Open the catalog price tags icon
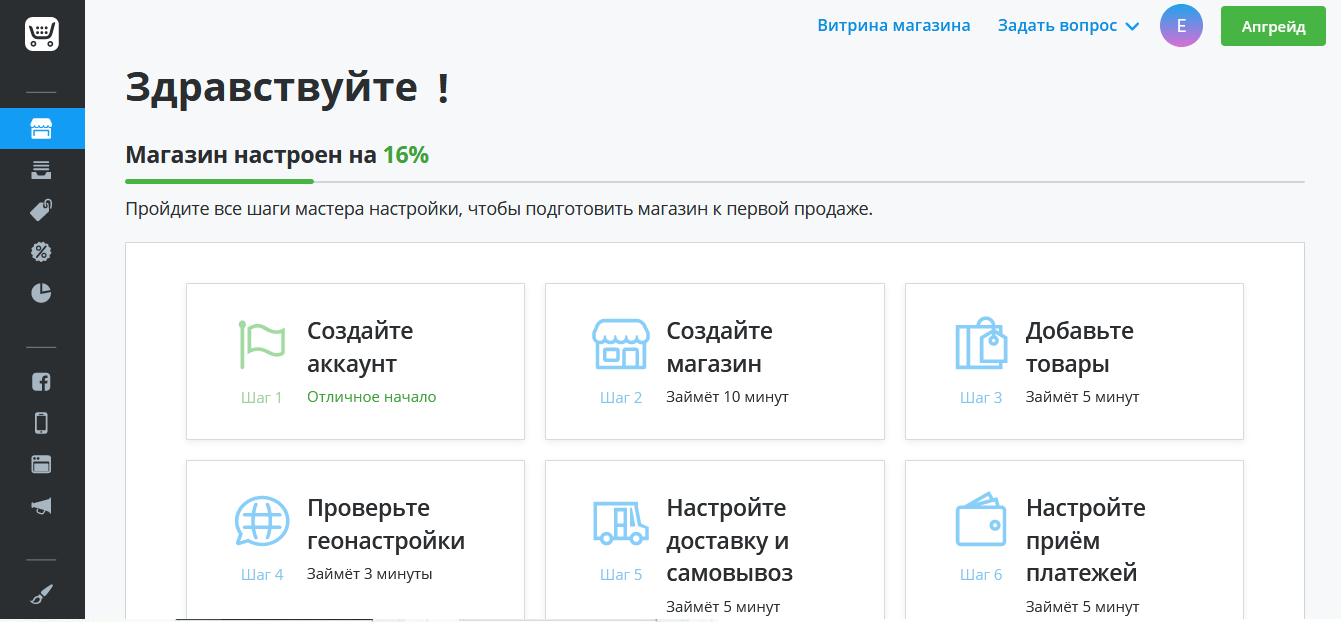 pyautogui.click(x=42, y=211)
